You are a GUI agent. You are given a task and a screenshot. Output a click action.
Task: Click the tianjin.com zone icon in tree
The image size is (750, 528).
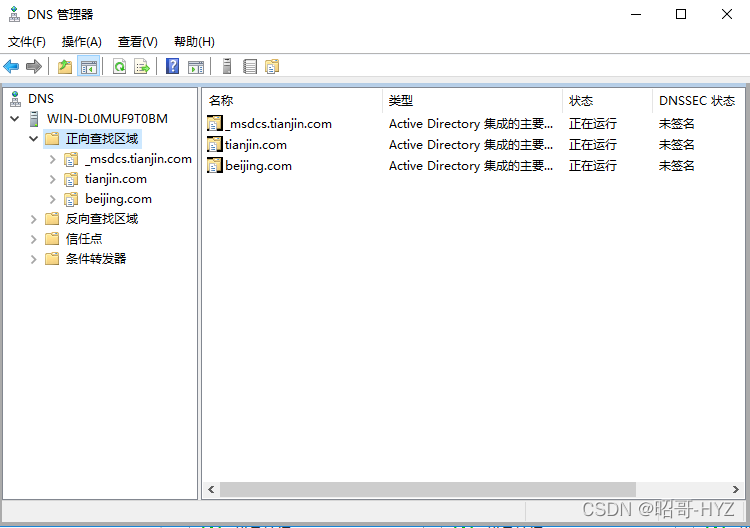[x=71, y=179]
